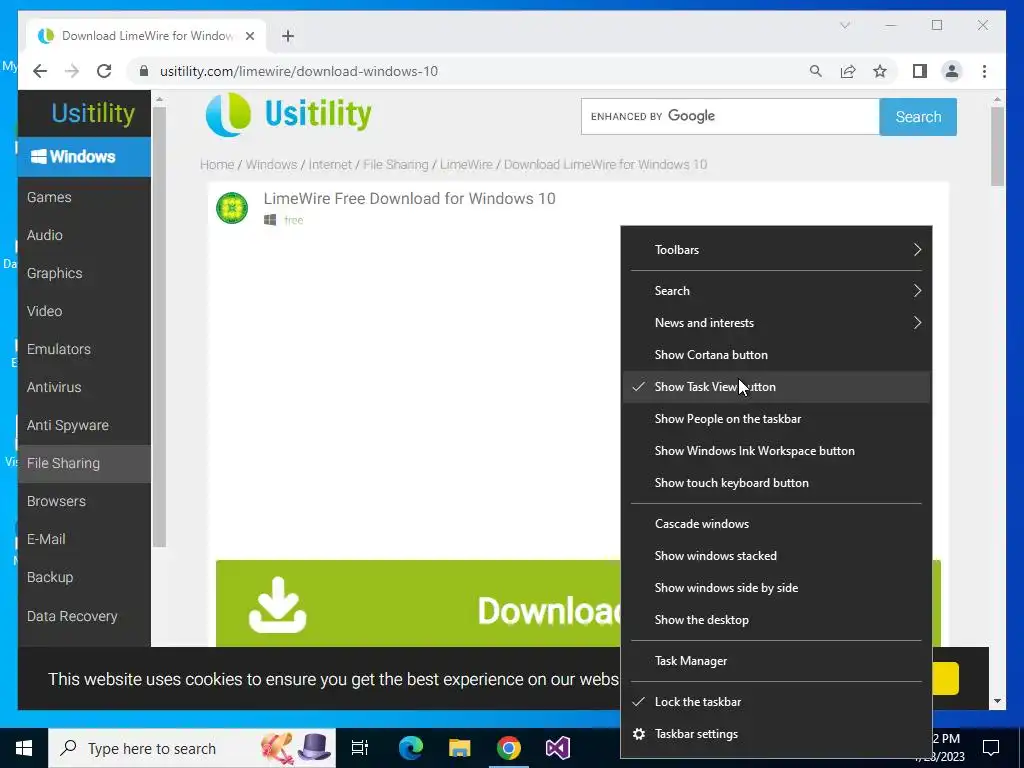Click the Usitility logo in page header
The image size is (1024, 768).
tap(289, 114)
